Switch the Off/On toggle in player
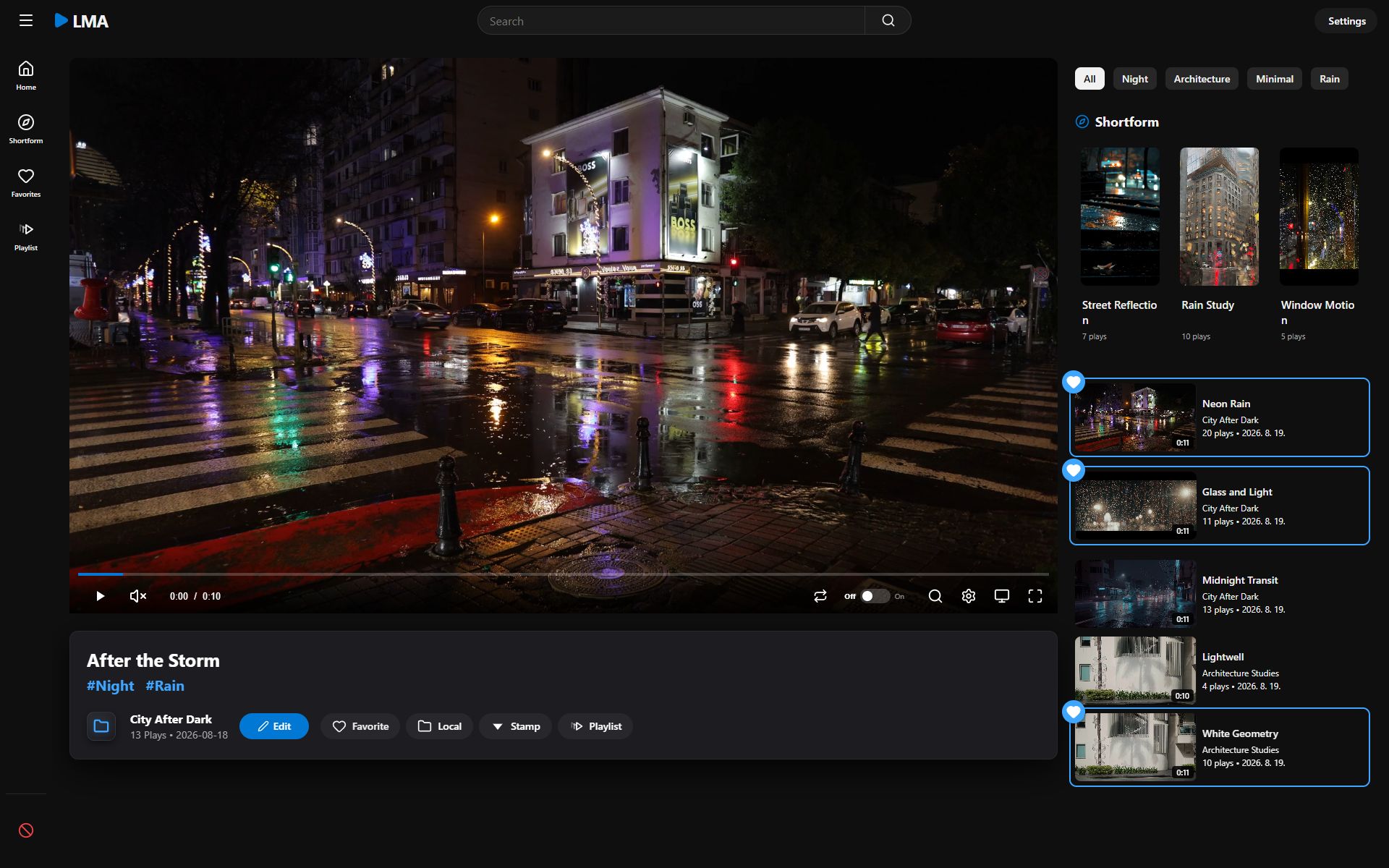 875,596
